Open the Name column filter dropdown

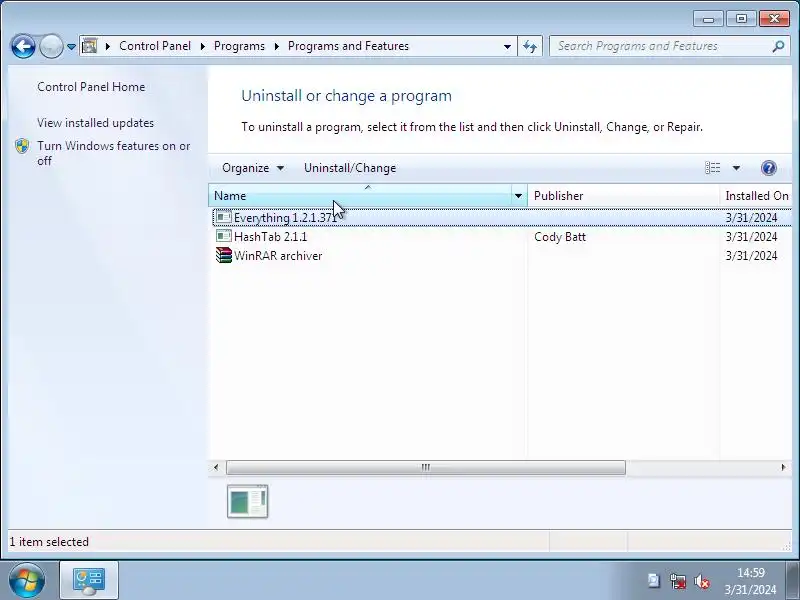[x=518, y=196]
